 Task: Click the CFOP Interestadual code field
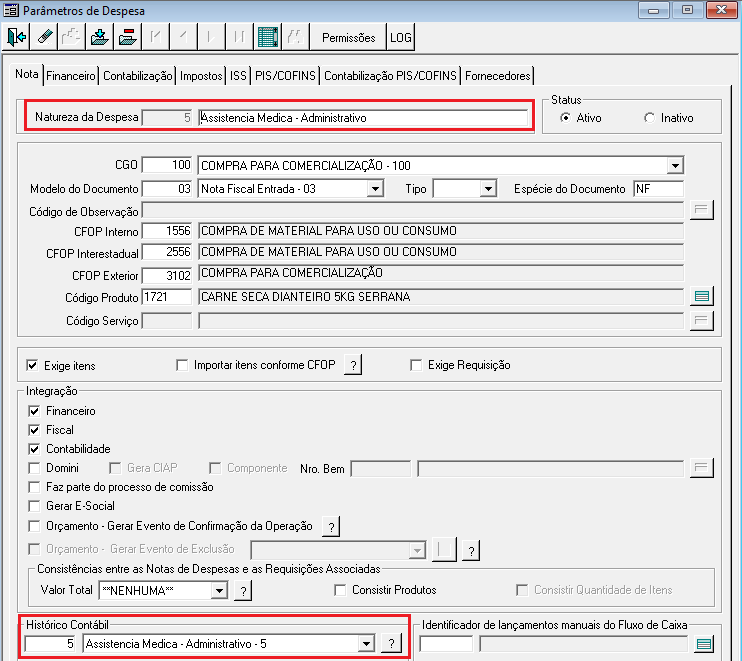point(167,252)
